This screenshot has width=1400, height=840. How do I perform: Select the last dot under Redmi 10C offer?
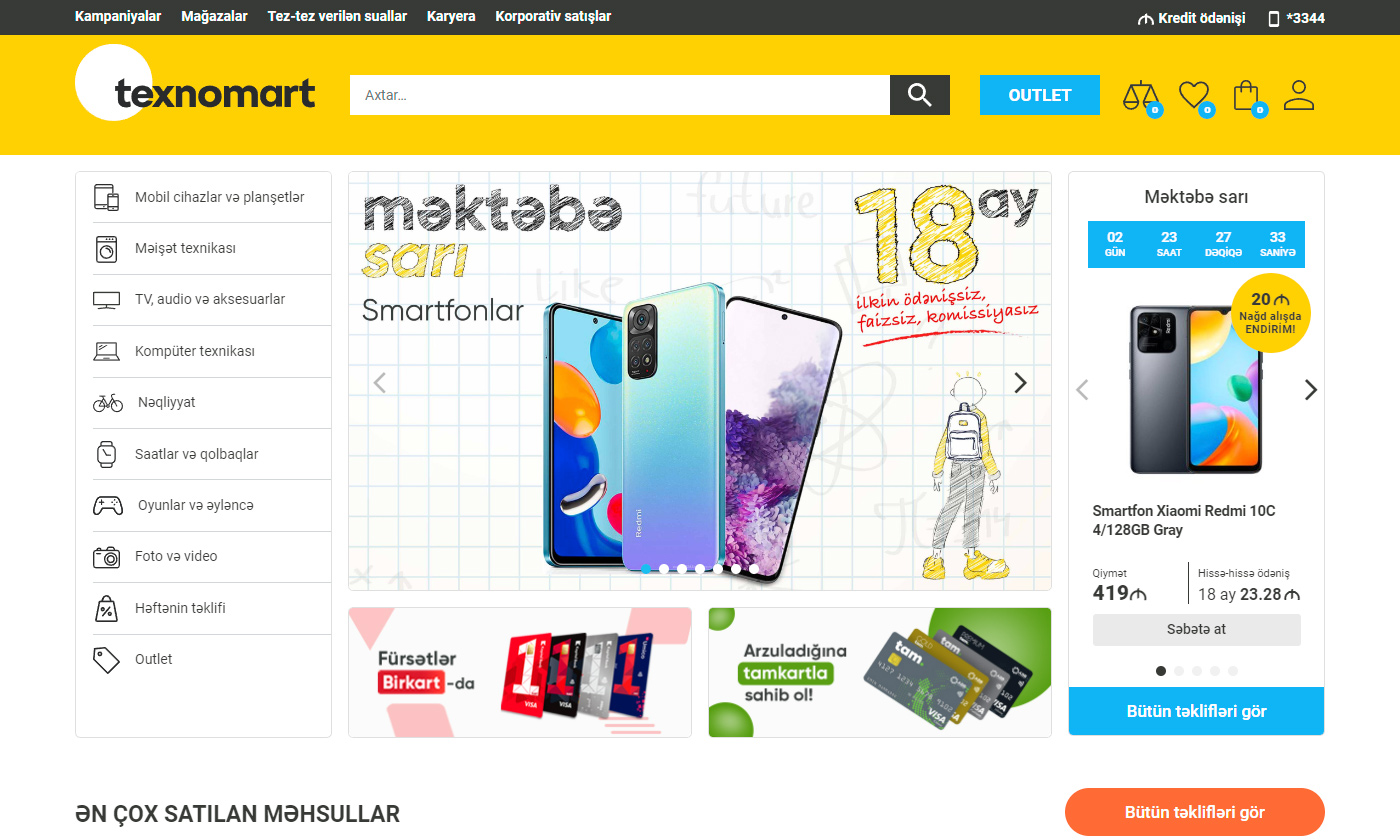[1233, 671]
